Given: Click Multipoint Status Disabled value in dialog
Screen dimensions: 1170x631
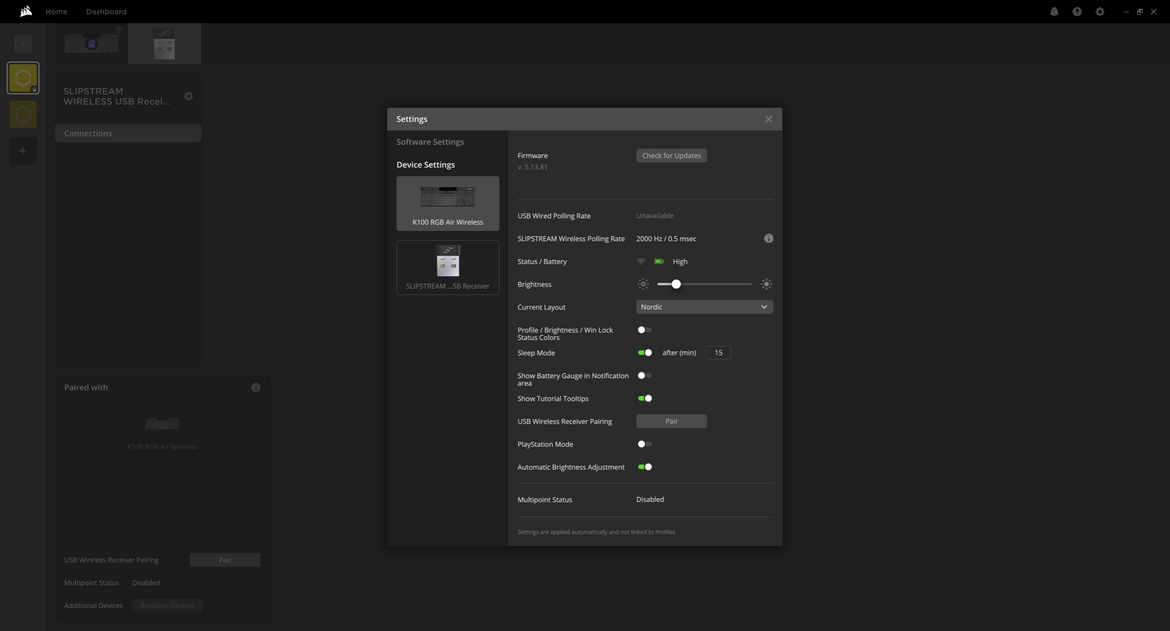Looking at the screenshot, I should (x=650, y=500).
